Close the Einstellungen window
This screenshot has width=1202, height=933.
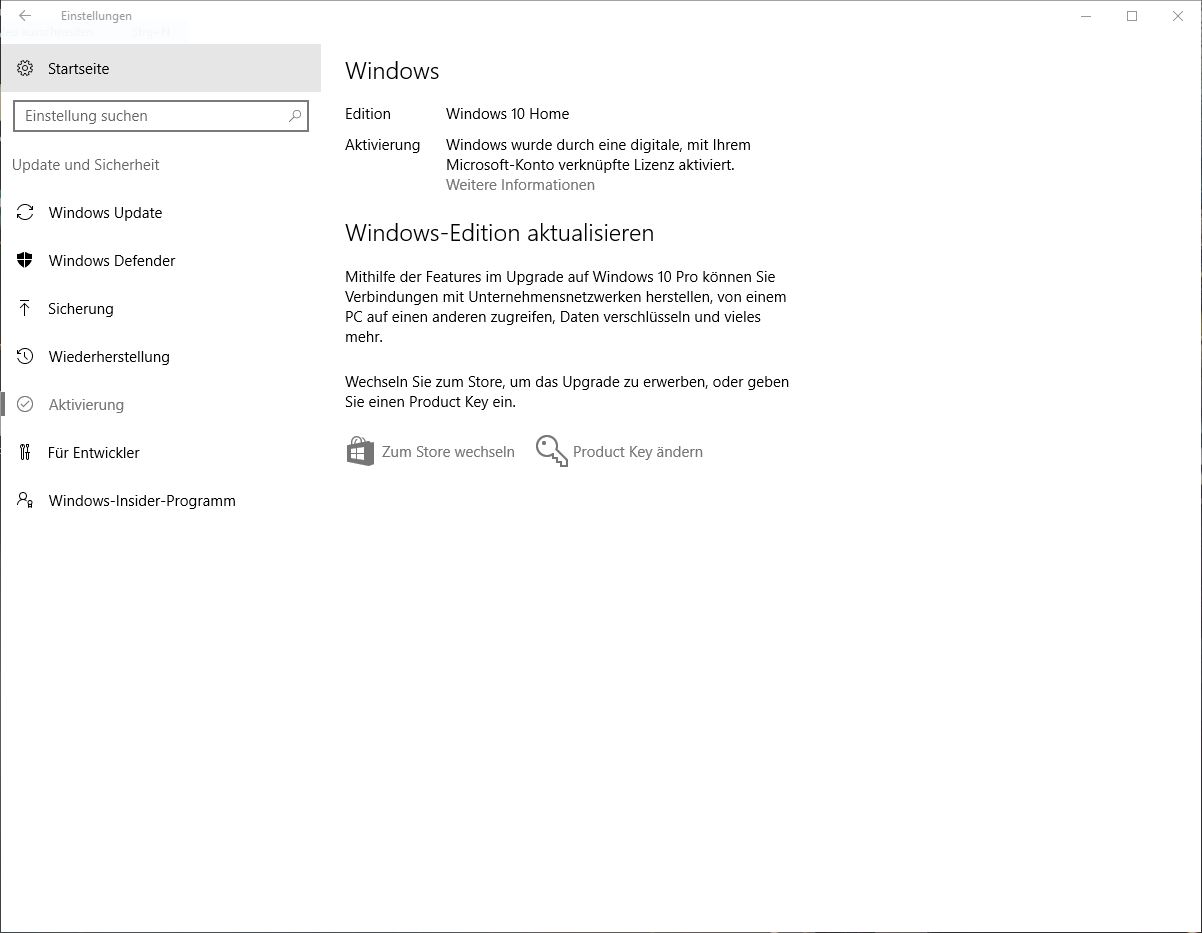(x=1178, y=16)
